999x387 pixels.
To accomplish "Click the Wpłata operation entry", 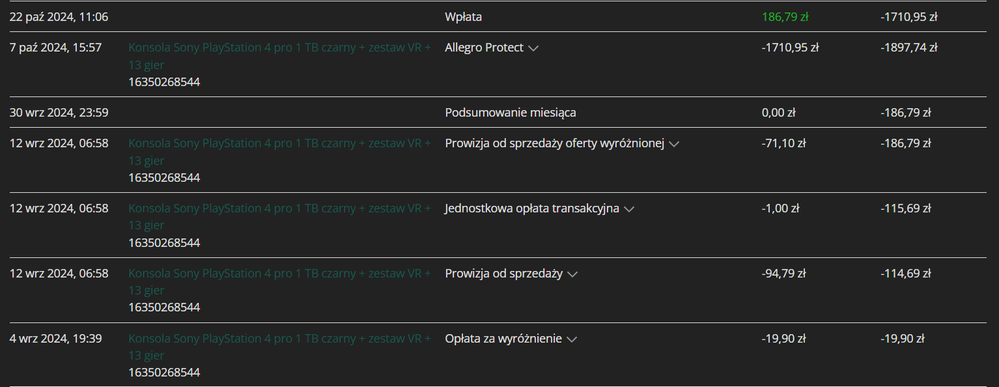I will (463, 17).
